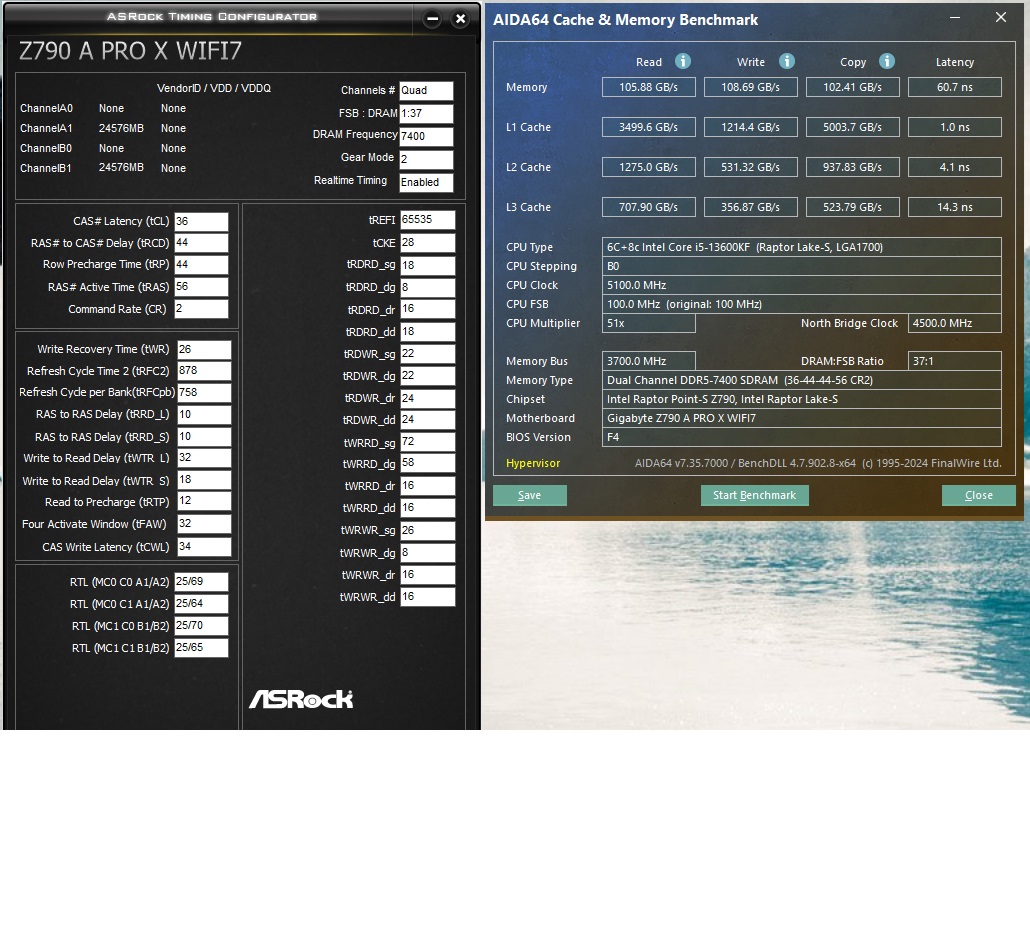Click the FSB : DRAM ratio field
Viewport: 1030px width, 944px height.
pyautogui.click(x=426, y=114)
